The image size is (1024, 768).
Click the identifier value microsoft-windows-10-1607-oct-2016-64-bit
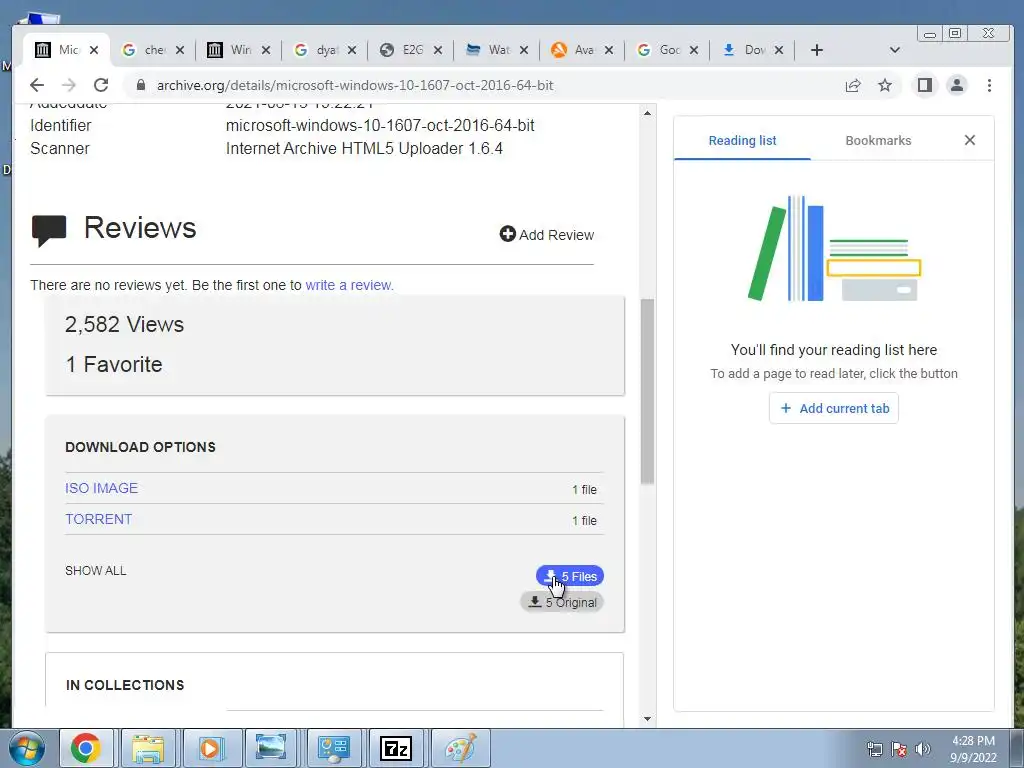[380, 125]
